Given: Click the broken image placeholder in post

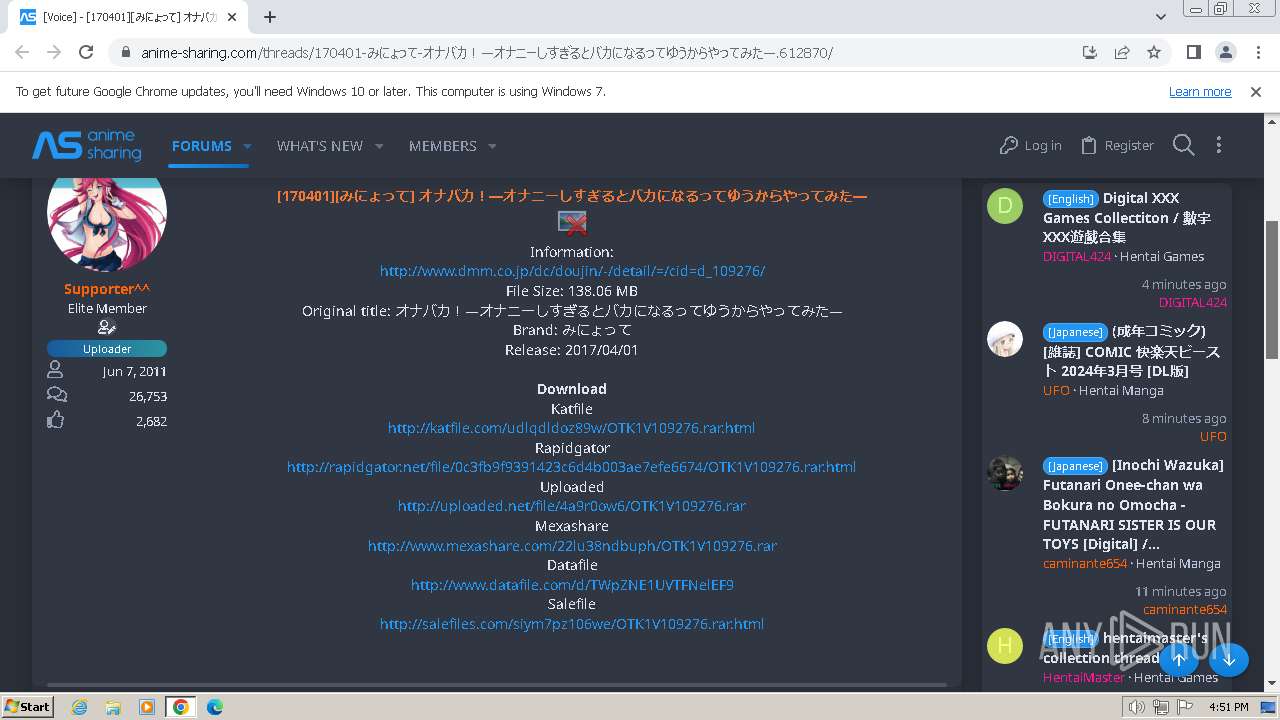Looking at the screenshot, I should pos(572,223).
